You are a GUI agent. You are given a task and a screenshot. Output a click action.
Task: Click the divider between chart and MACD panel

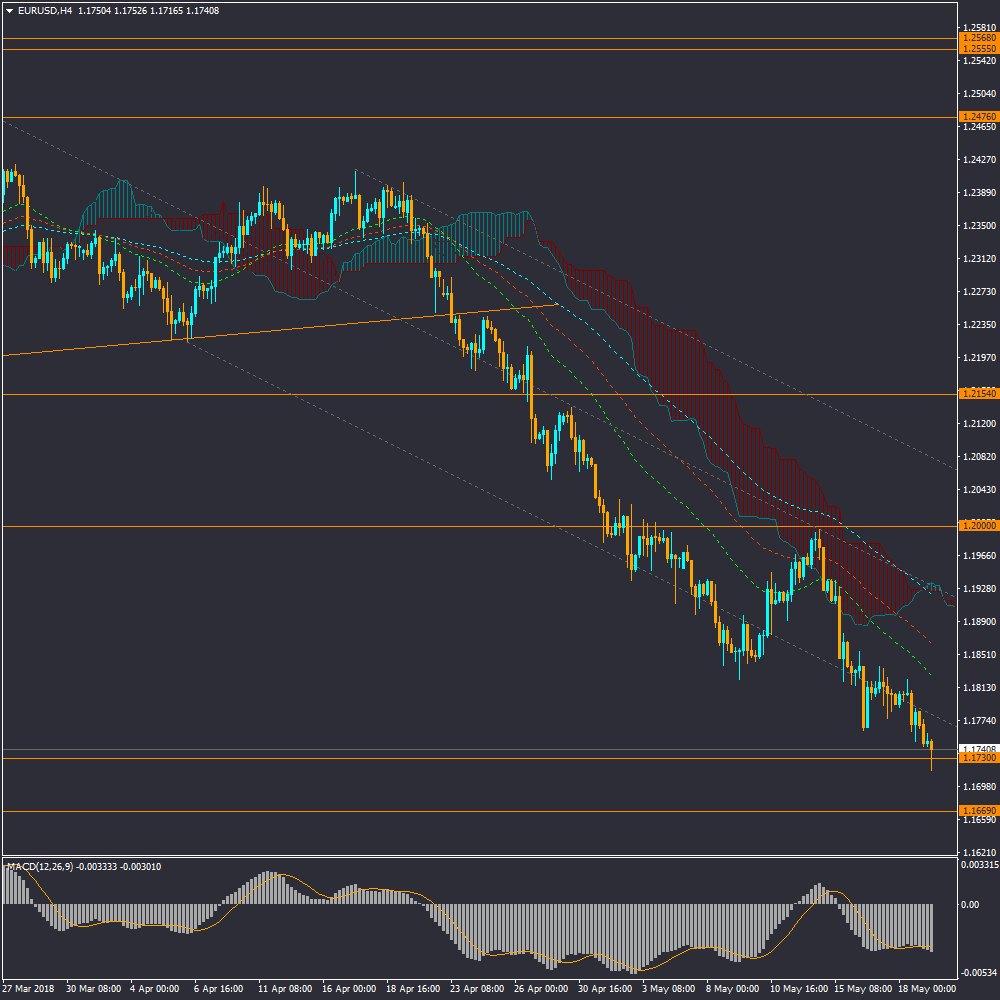pyautogui.click(x=480, y=857)
